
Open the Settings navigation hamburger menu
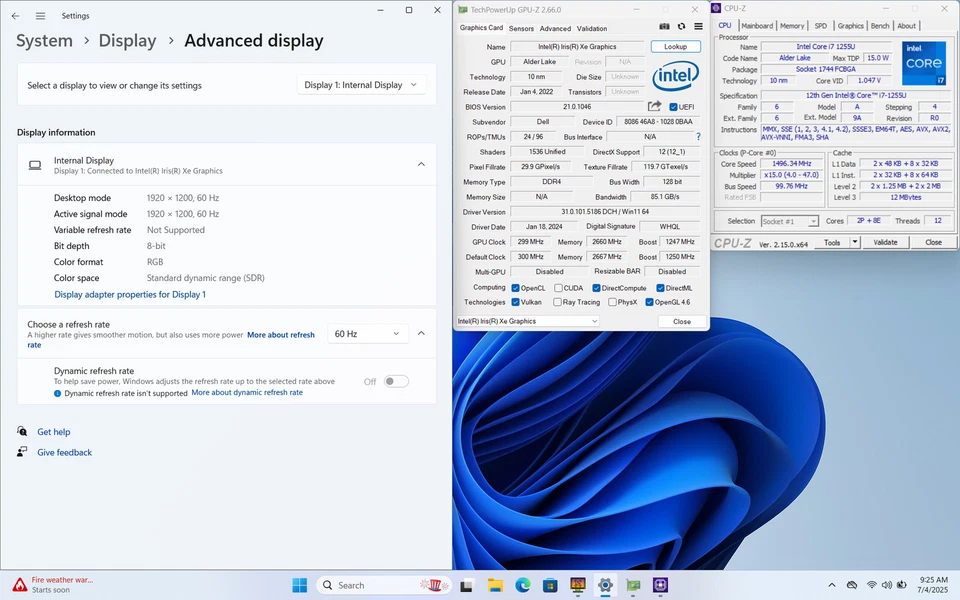pyautogui.click(x=40, y=16)
